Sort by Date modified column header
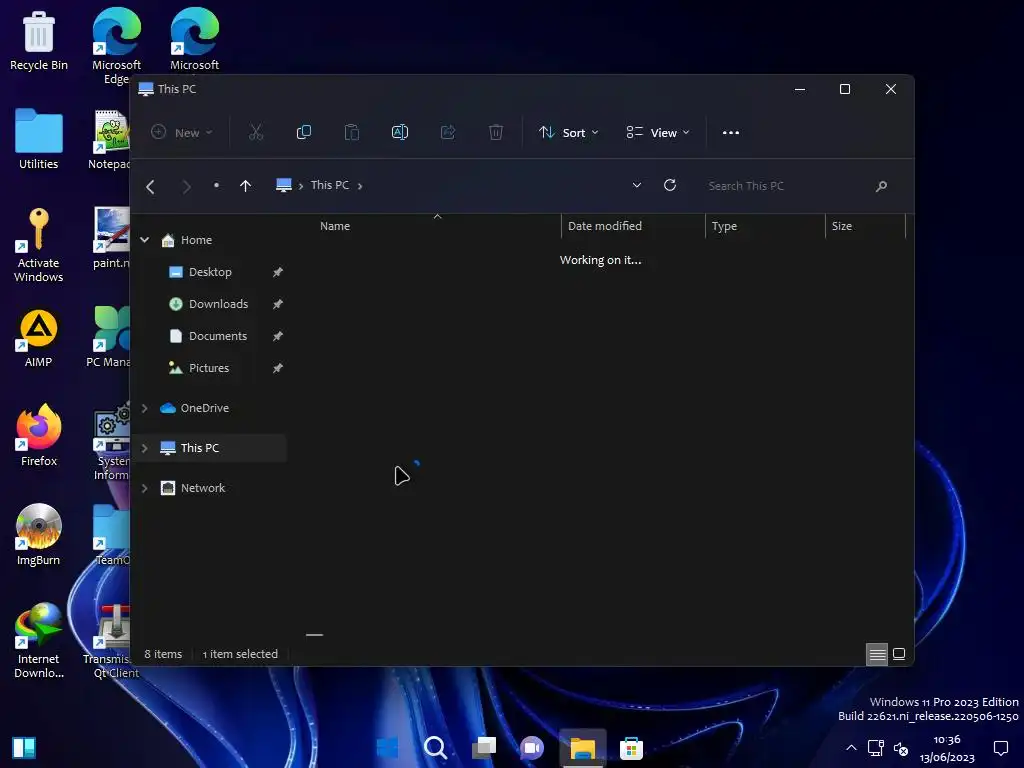 (633, 226)
